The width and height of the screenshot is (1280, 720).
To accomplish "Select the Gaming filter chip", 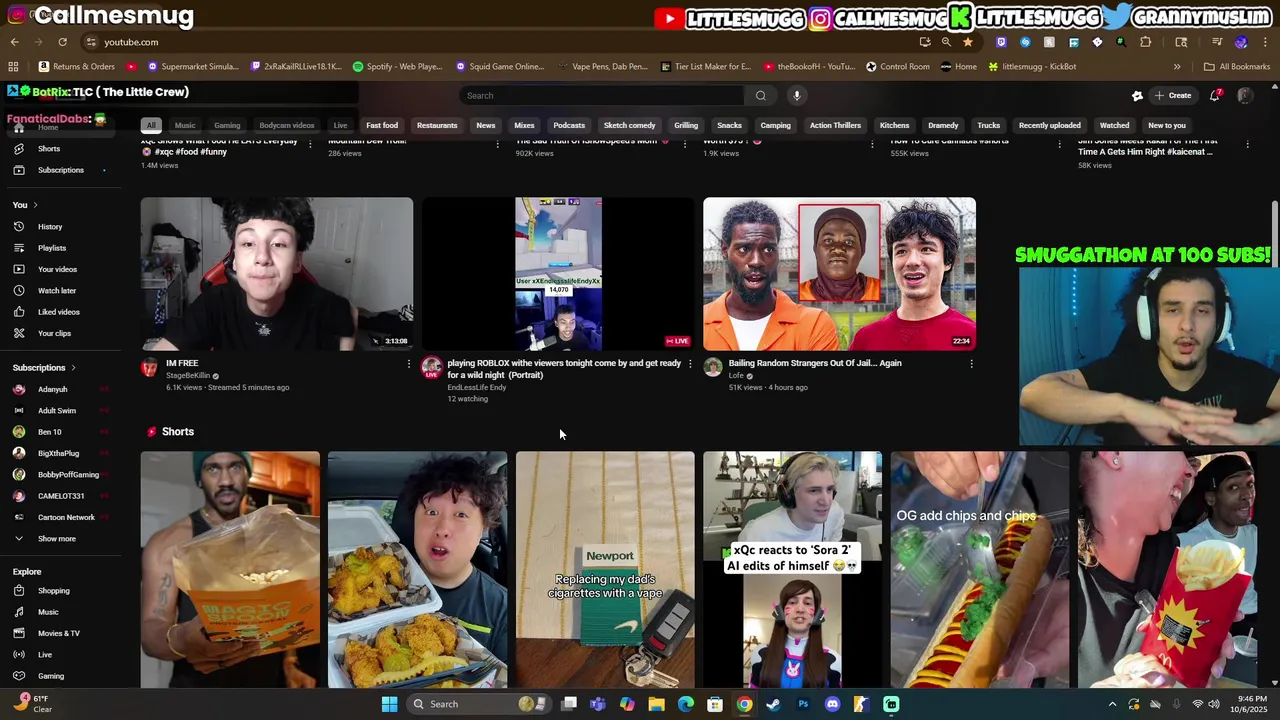I will tap(227, 126).
